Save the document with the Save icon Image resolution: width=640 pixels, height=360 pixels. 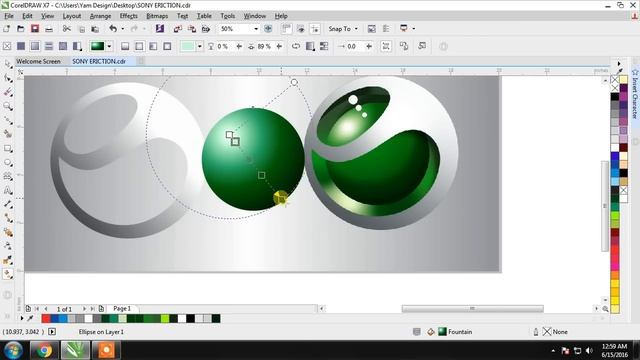pyautogui.click(x=35, y=29)
